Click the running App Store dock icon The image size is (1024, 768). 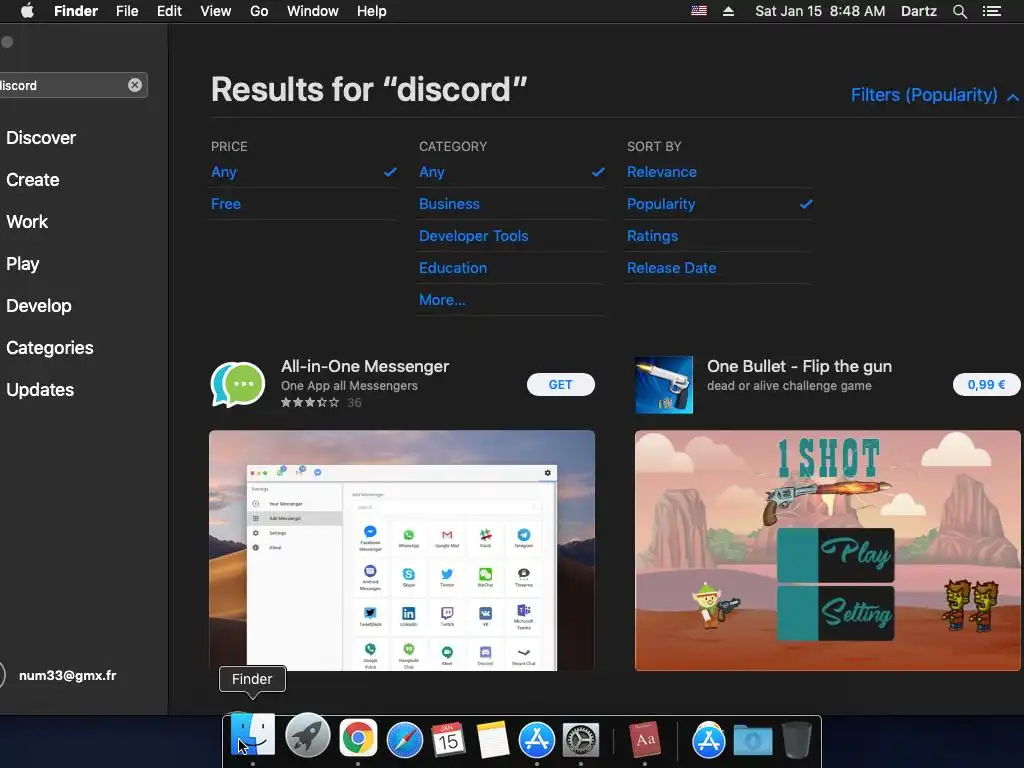pyautogui.click(x=536, y=739)
